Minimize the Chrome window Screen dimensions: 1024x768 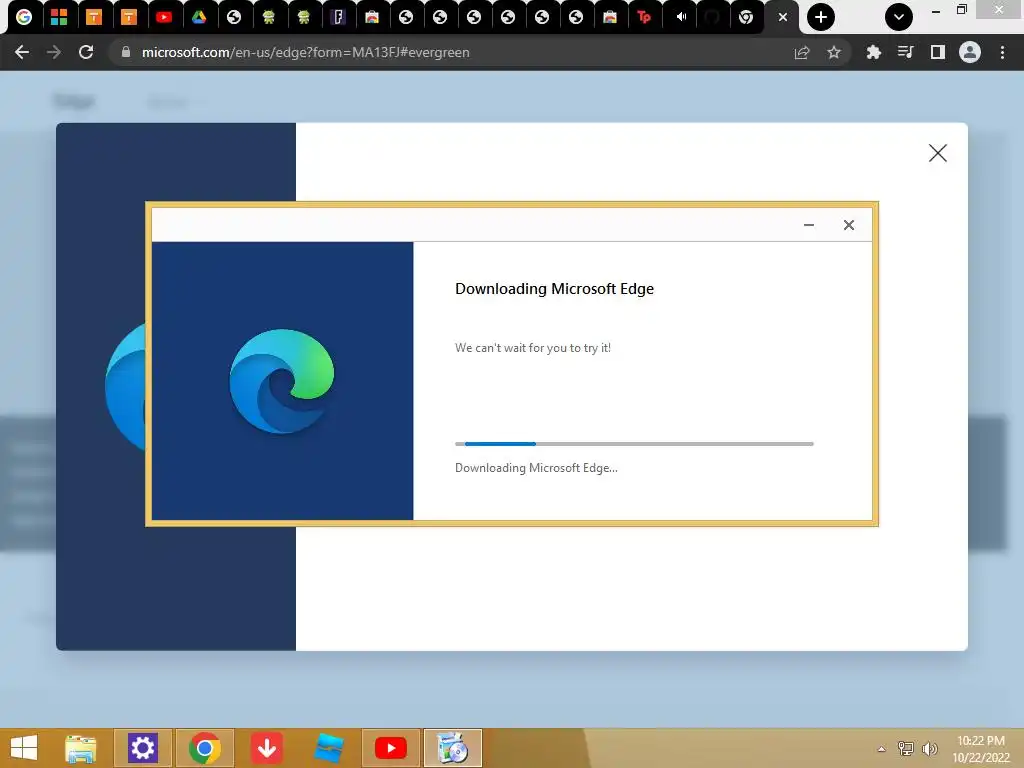coord(936,11)
